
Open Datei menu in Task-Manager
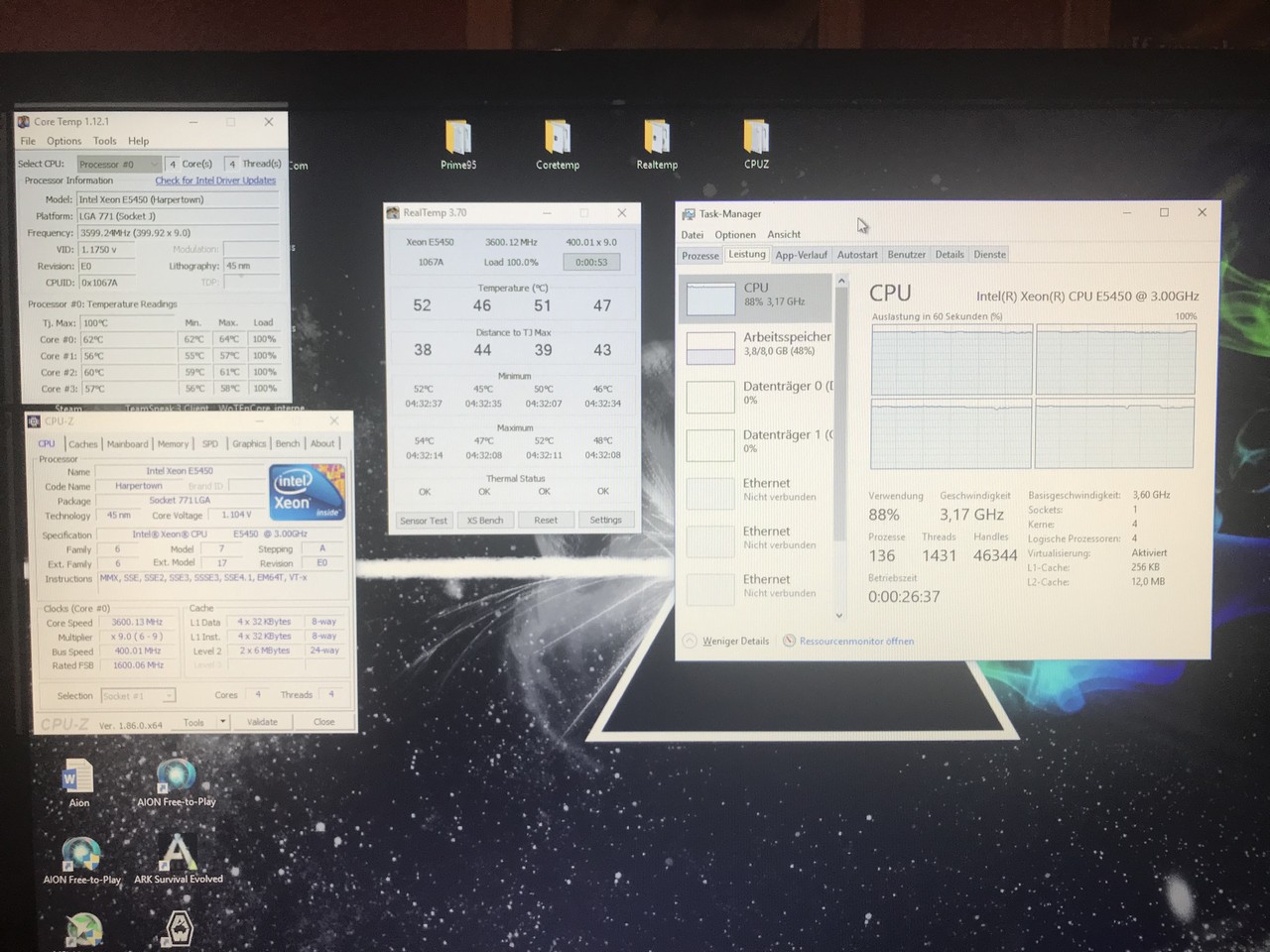click(693, 235)
